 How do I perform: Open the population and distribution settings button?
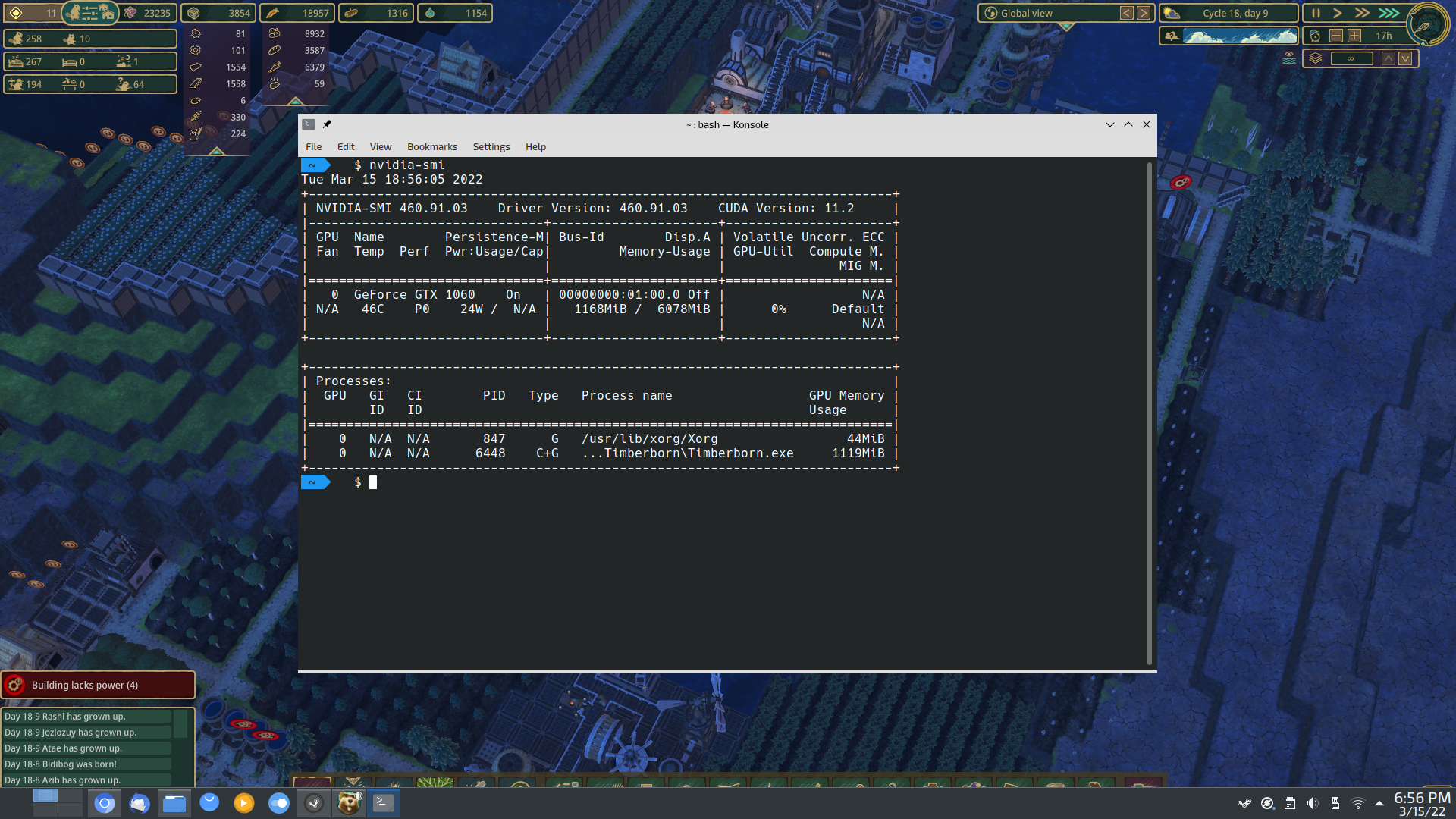89,12
